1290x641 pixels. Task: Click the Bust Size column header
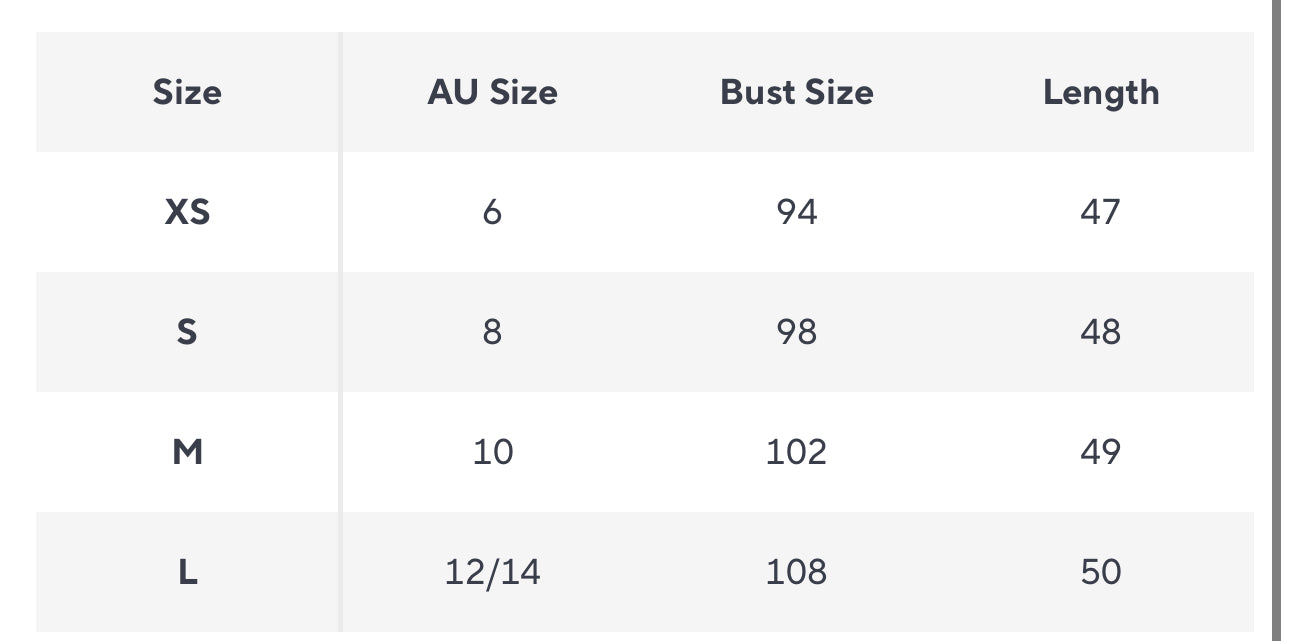pos(796,93)
